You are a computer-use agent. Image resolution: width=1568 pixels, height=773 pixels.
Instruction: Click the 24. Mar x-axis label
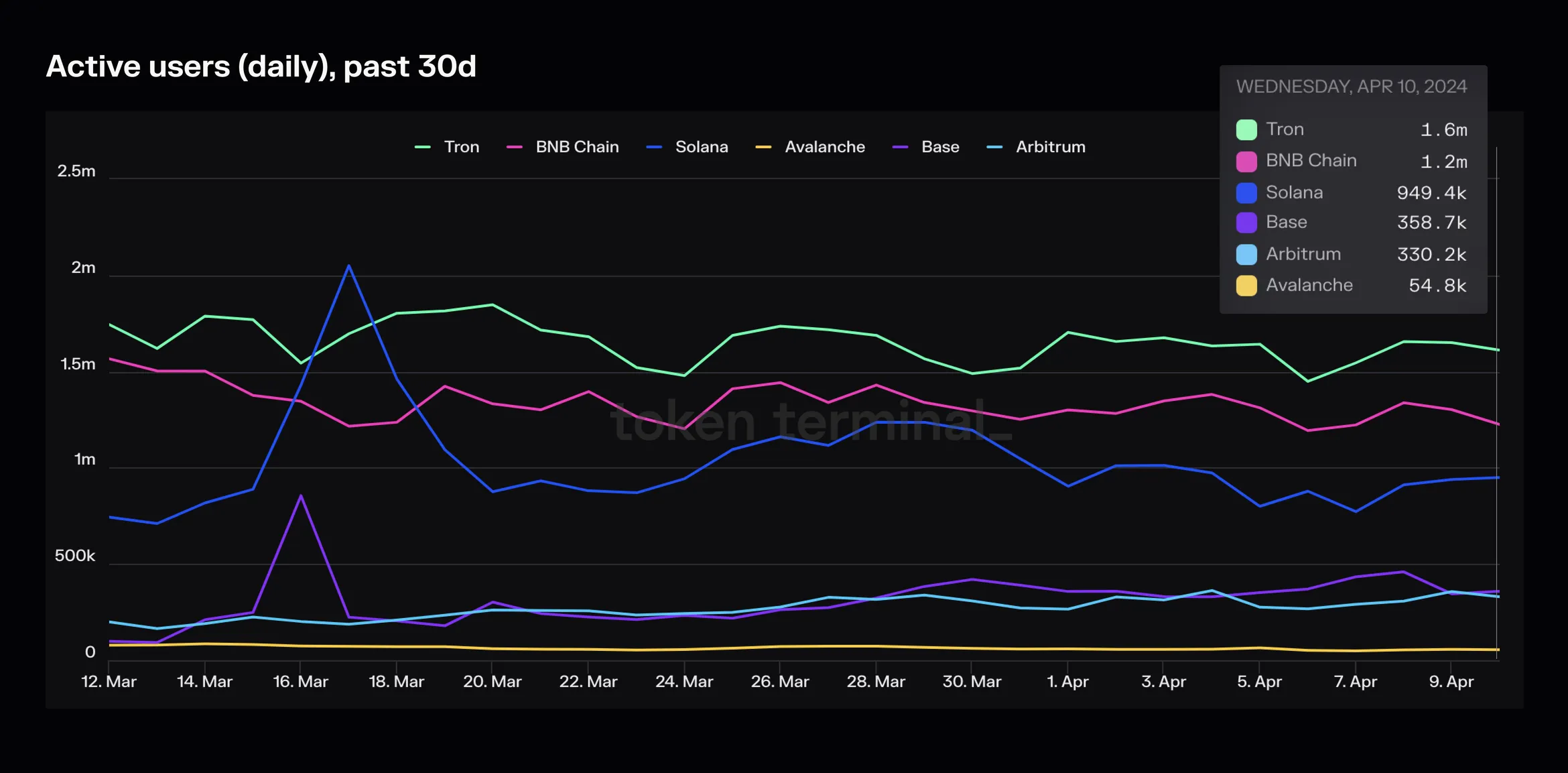(684, 682)
